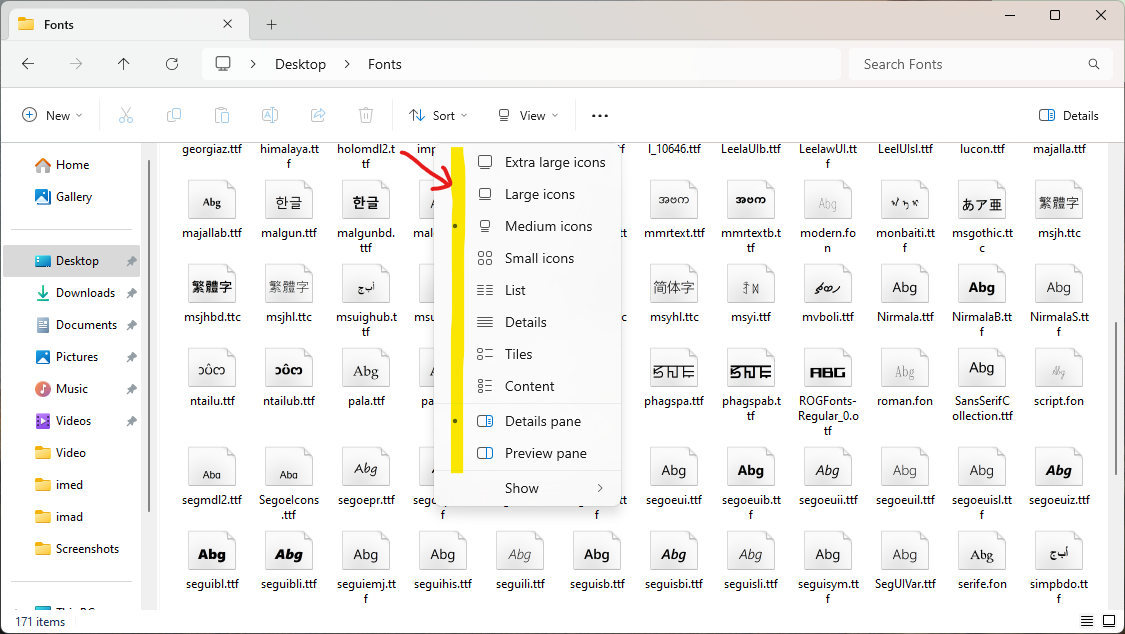
Task: Select the mvboli.ttf font file
Action: 828,294
